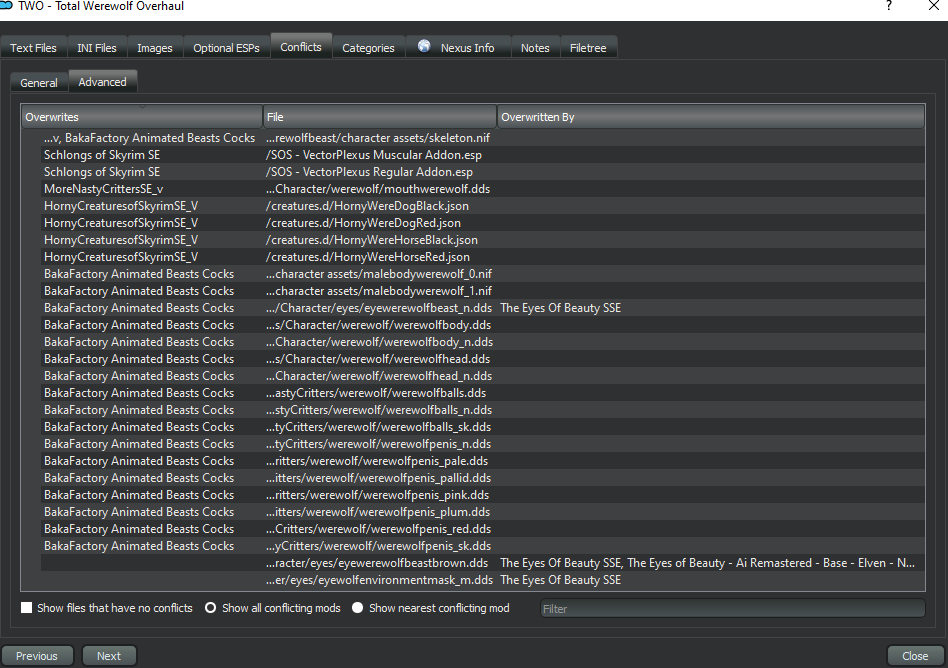Sort by the Overwrites column header
This screenshot has width=948, height=668.
[x=141, y=117]
